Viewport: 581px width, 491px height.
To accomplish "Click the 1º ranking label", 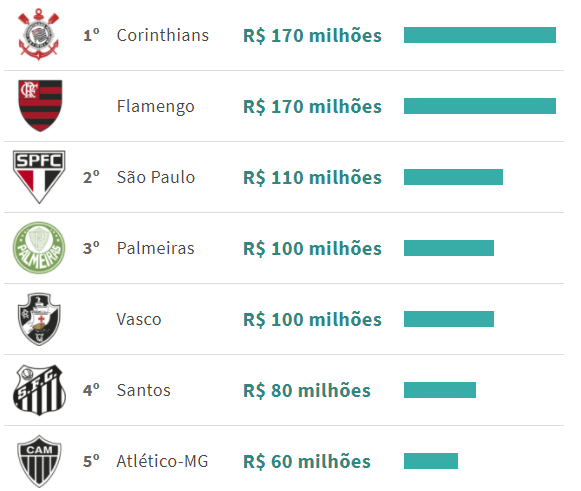I will pyautogui.click(x=91, y=35).
